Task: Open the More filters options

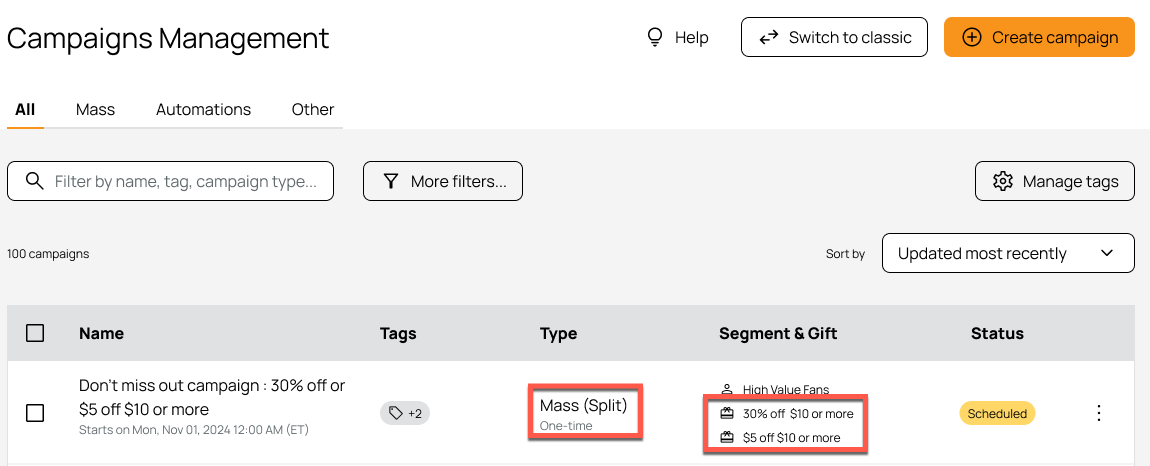Action: 443,181
